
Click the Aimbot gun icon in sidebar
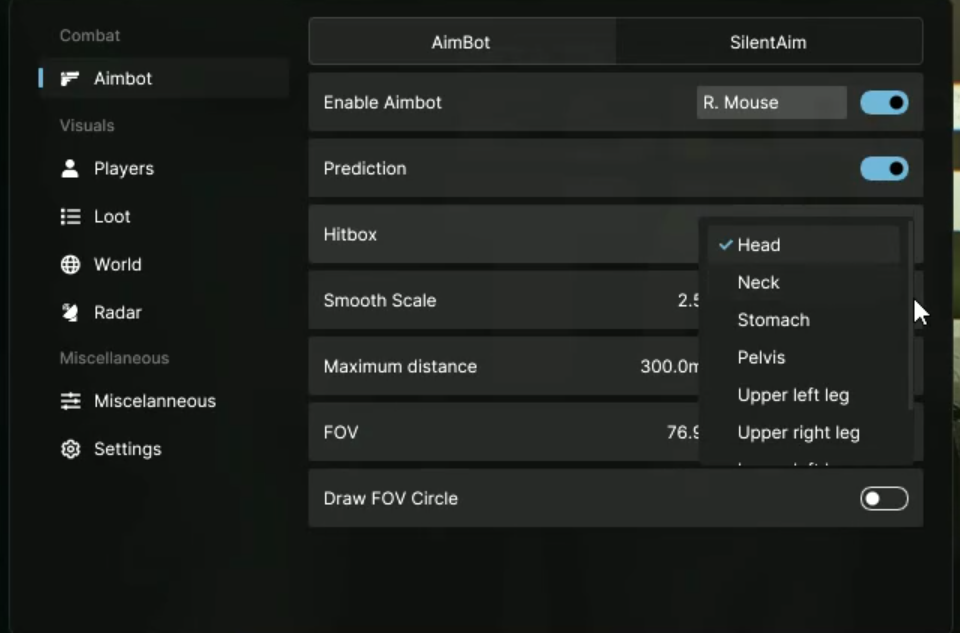point(70,78)
